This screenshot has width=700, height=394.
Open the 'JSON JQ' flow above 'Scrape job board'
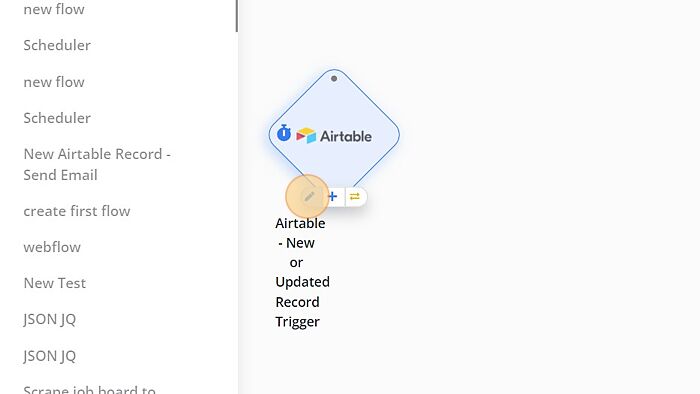pyautogui.click(x=50, y=356)
